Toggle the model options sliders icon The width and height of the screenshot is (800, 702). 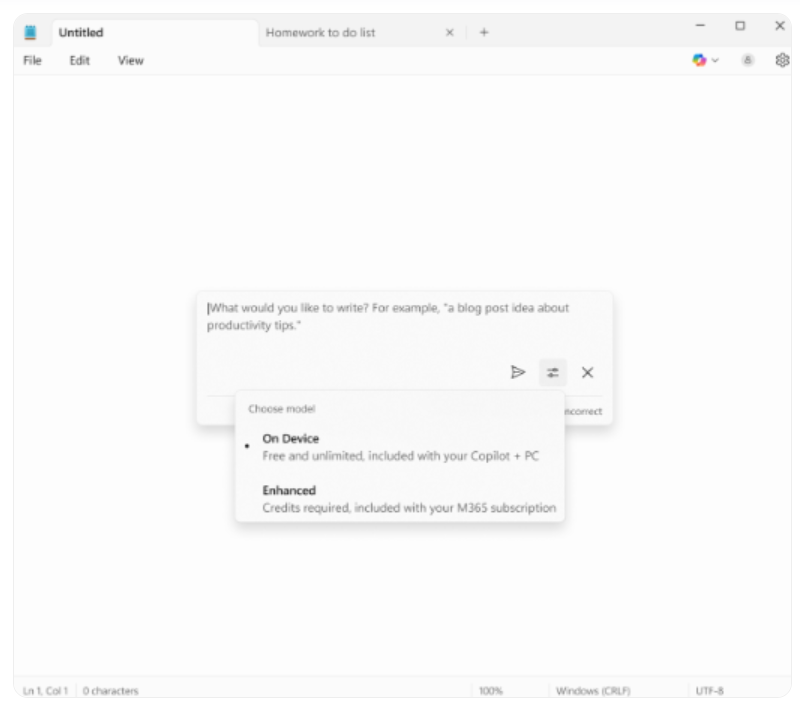[x=553, y=372]
